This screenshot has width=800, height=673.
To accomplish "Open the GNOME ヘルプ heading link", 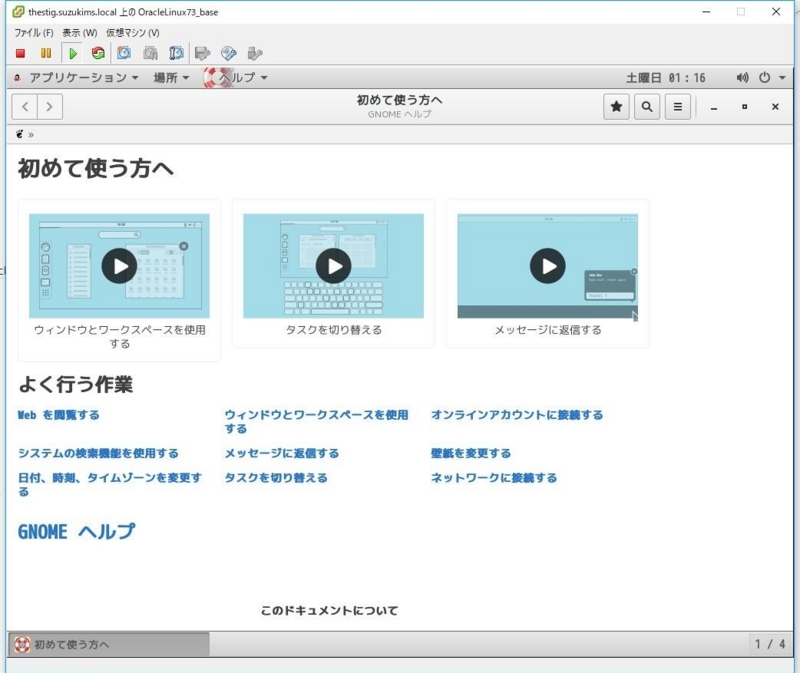I will (77, 532).
